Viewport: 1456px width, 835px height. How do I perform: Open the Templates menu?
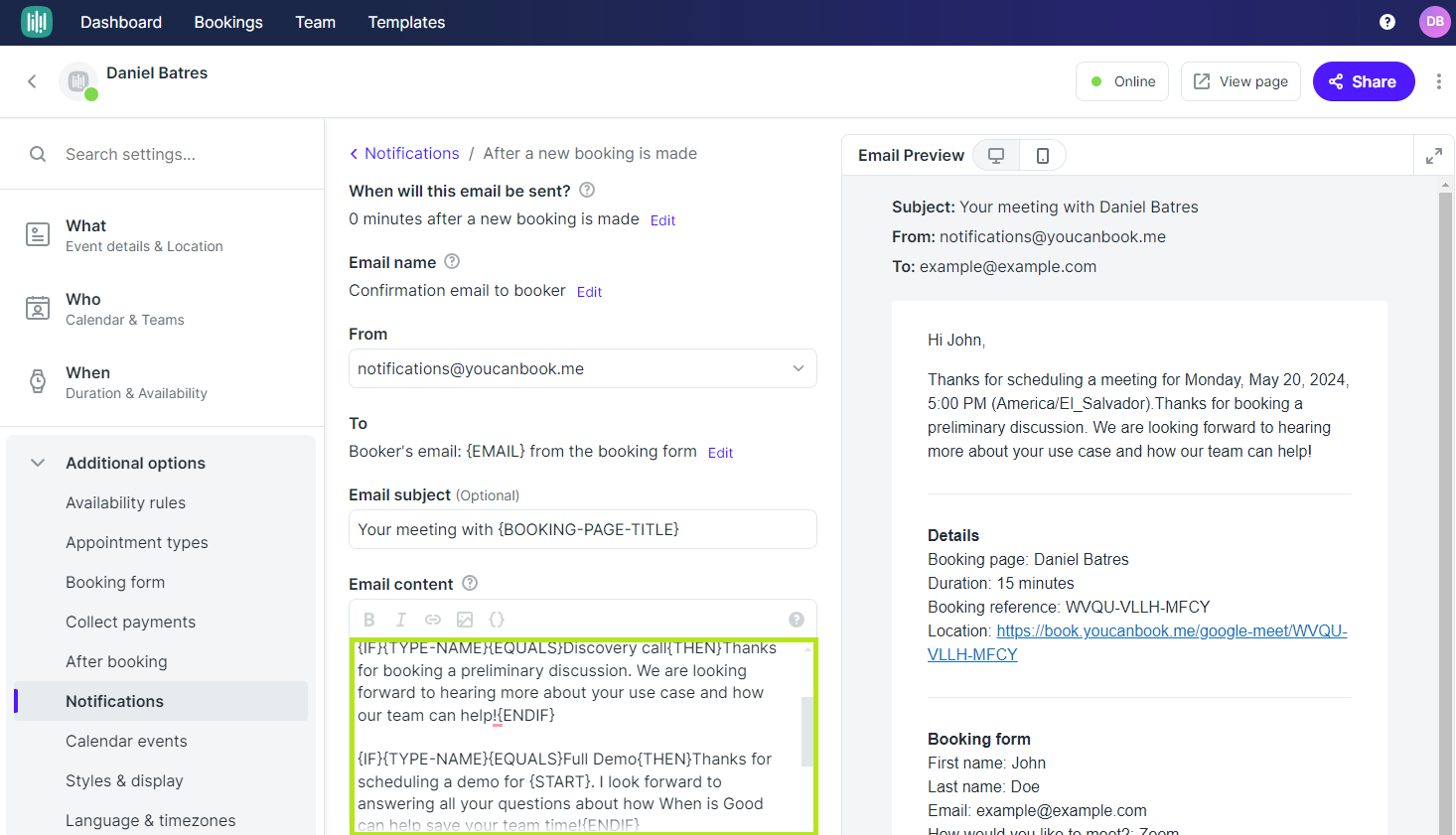coord(406,22)
